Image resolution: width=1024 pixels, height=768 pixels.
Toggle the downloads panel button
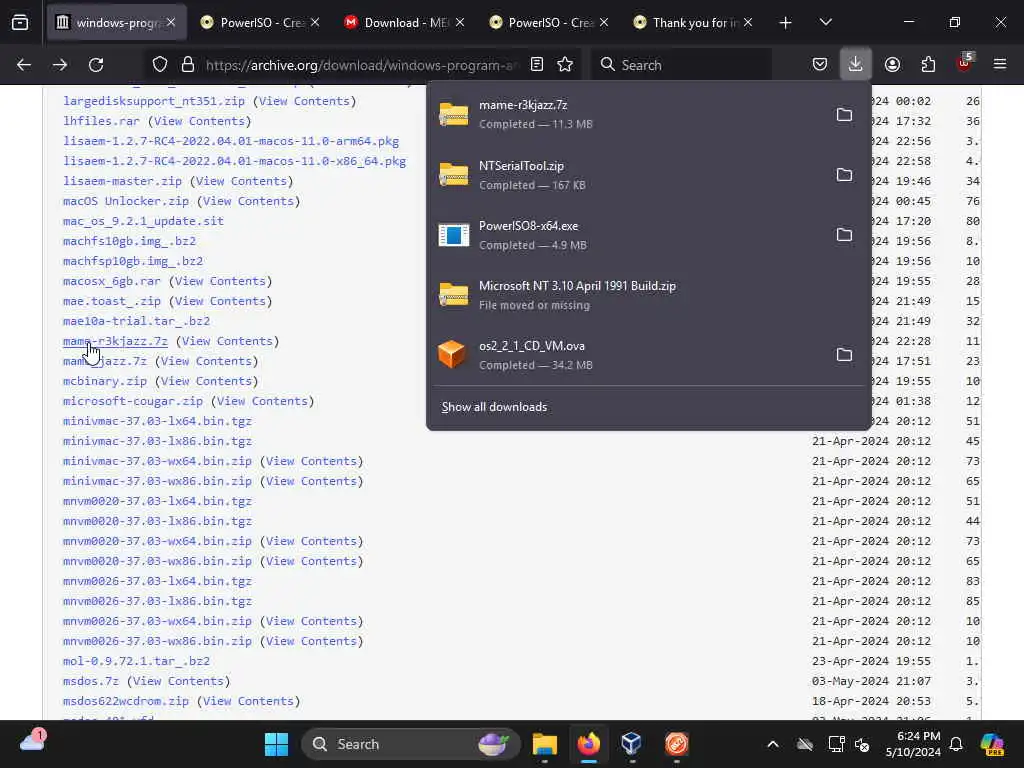pos(856,65)
